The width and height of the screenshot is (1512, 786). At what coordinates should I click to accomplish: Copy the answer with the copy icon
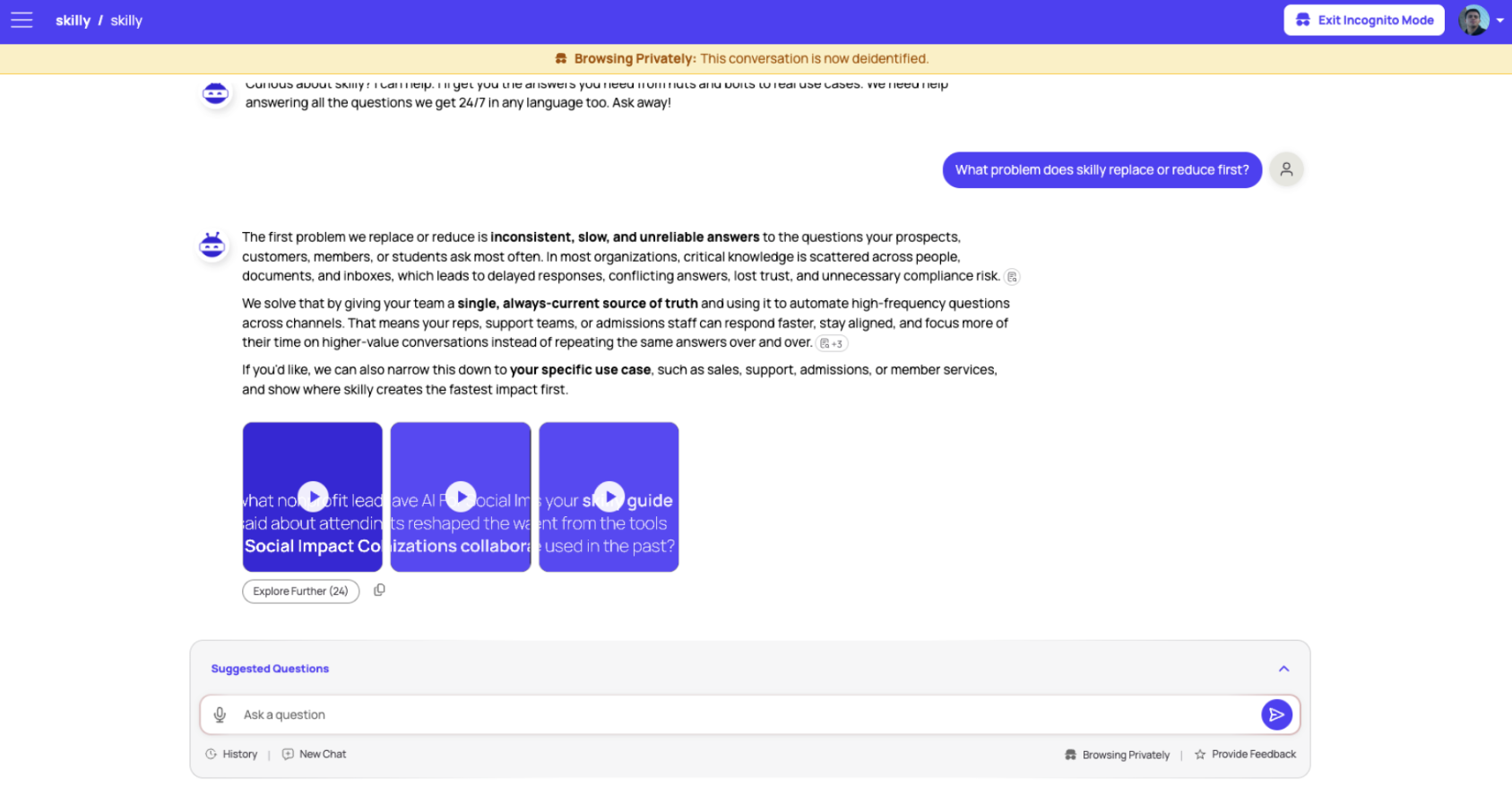point(379,591)
